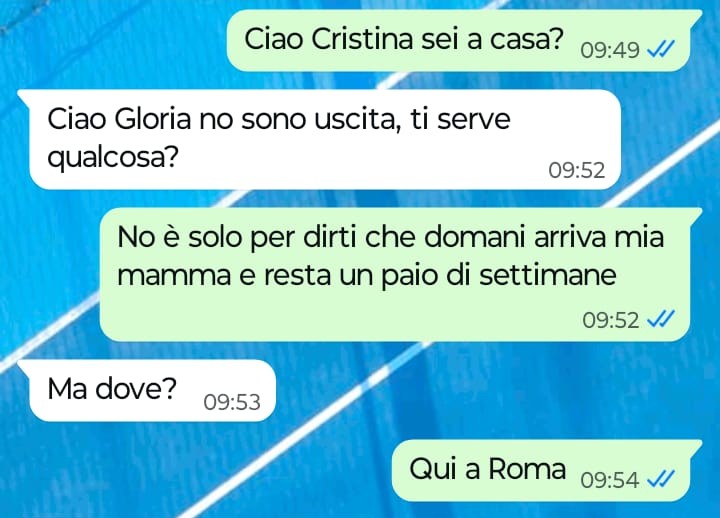Click the 09:53 timestamp next to 'Ma dove?'

pyautogui.click(x=232, y=402)
